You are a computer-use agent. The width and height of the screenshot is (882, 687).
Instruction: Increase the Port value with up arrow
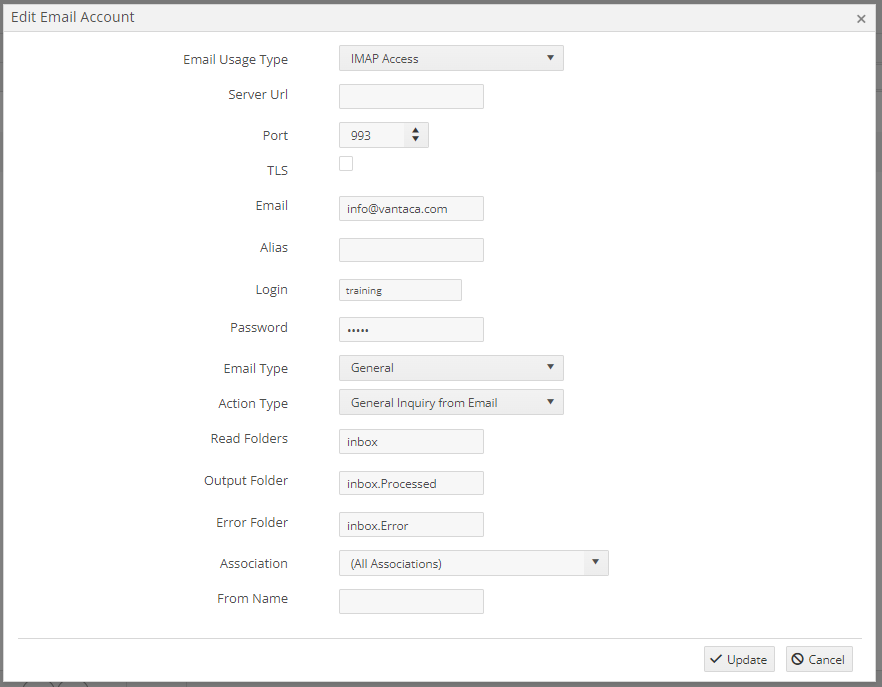(x=415, y=131)
